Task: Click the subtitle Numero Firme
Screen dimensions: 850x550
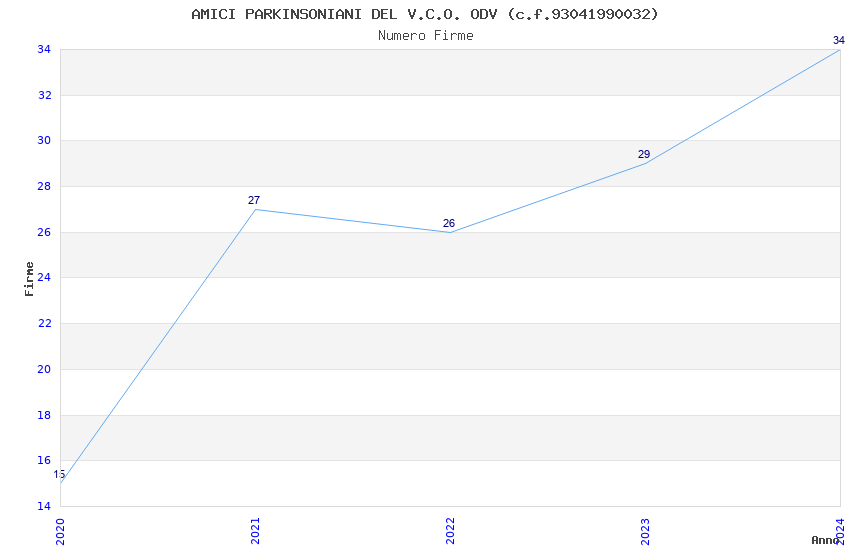Action: [426, 35]
